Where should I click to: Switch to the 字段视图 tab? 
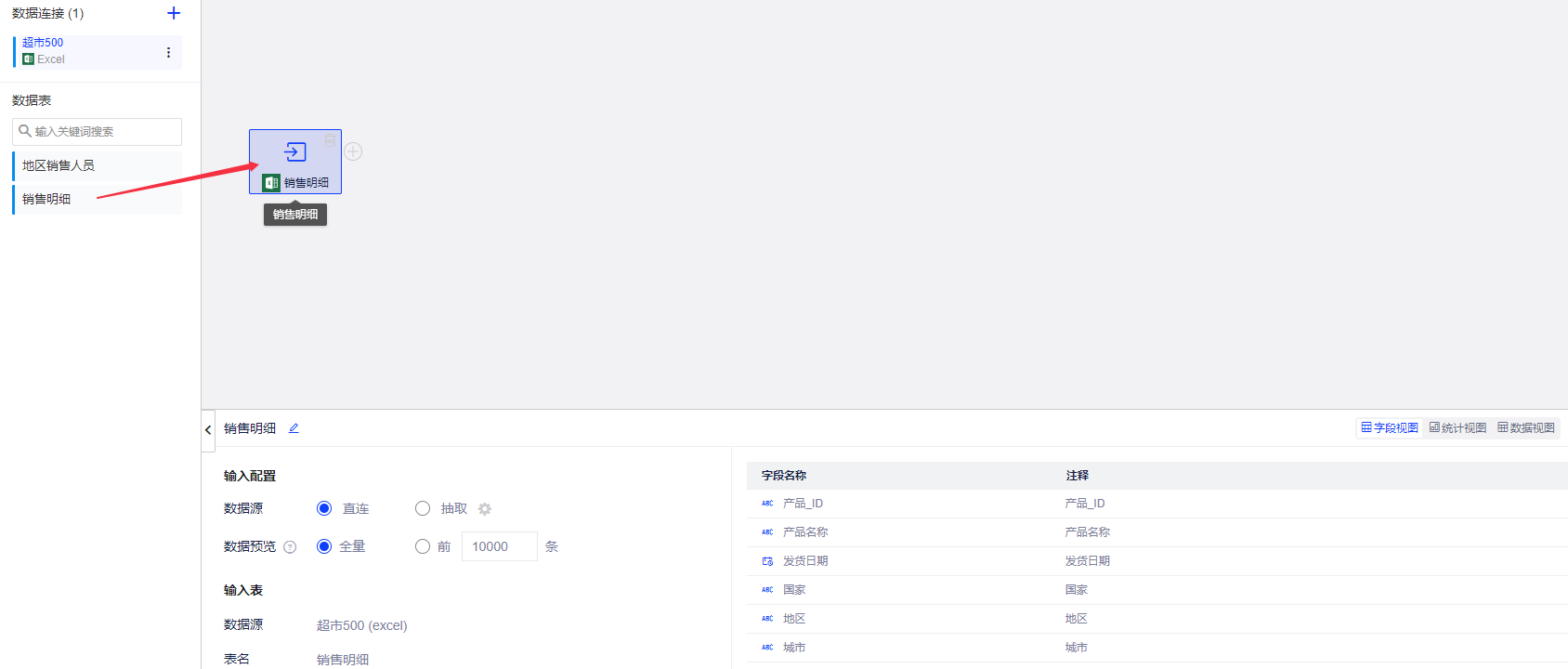(x=1390, y=428)
